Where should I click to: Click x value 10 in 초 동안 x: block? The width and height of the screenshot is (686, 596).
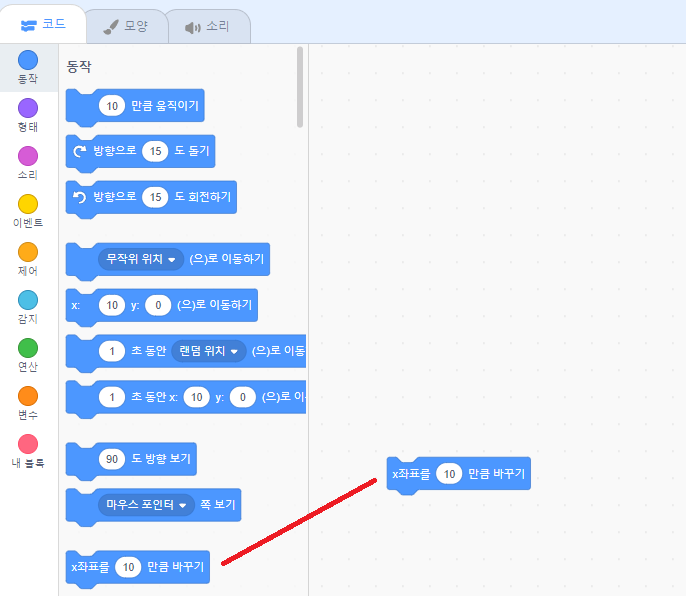(197, 397)
